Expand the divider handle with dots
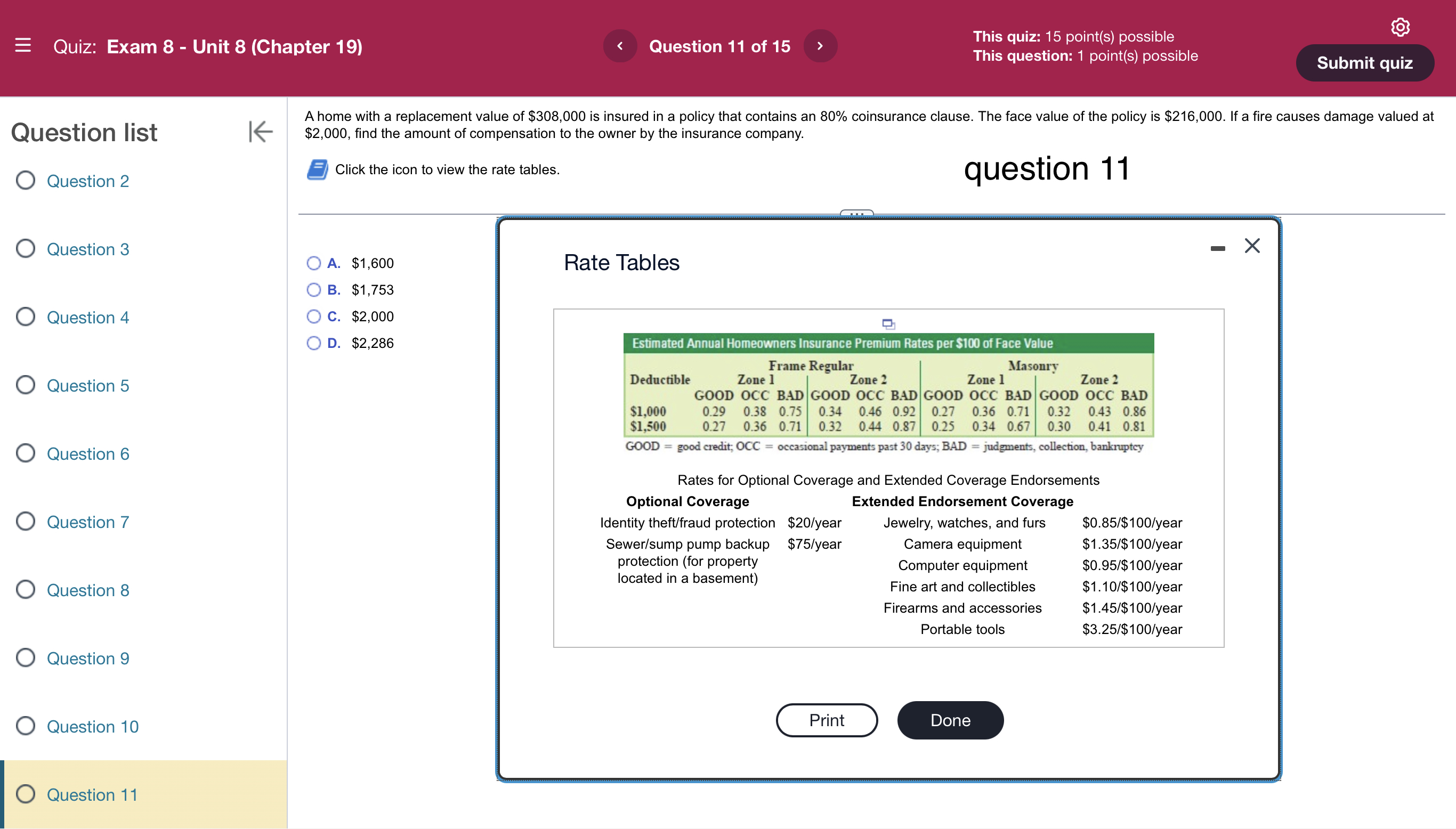 [856, 214]
